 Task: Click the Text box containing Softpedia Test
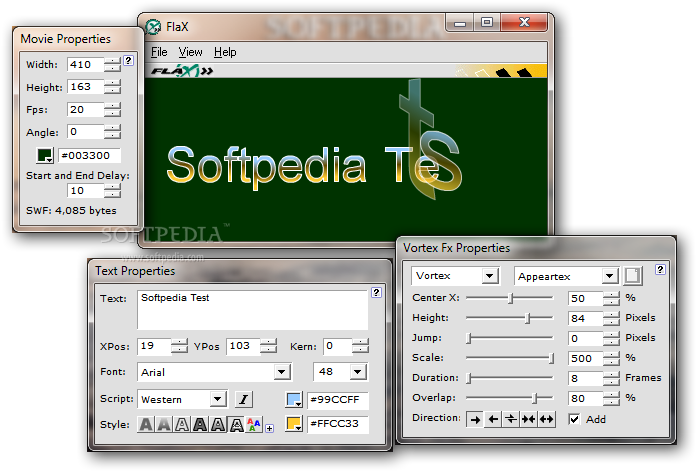pyautogui.click(x=253, y=310)
